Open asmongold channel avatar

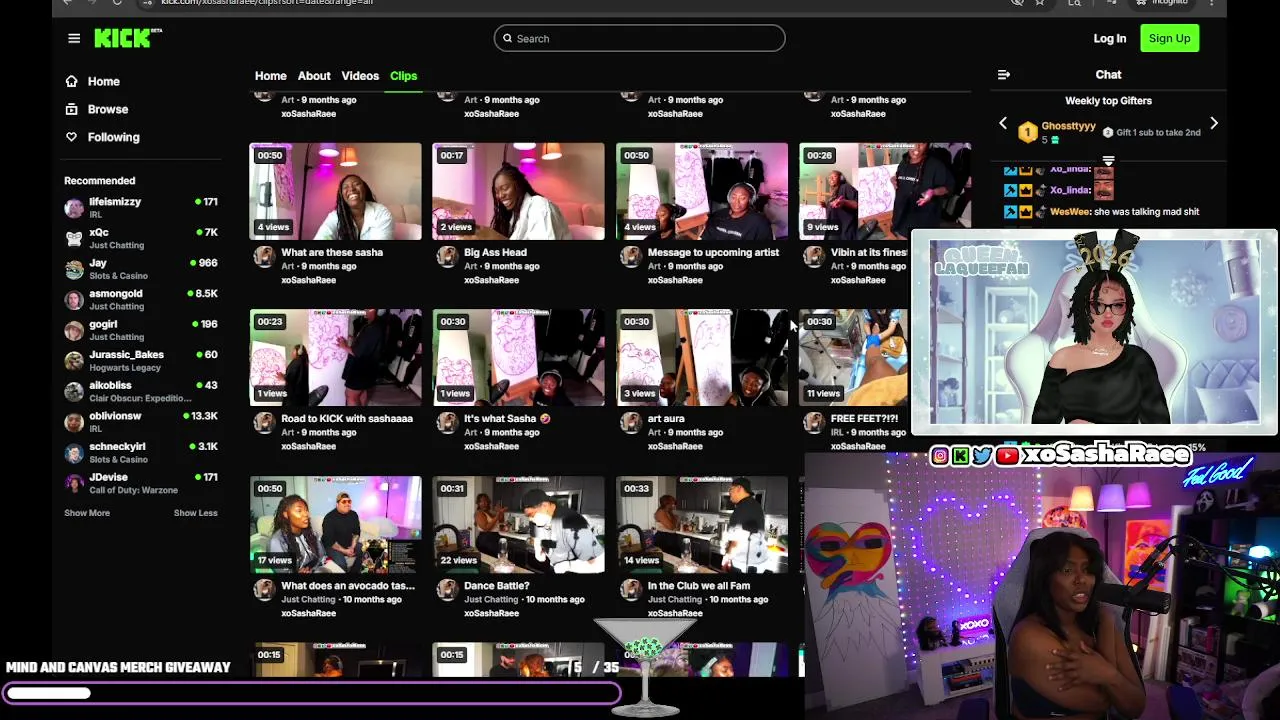74,300
